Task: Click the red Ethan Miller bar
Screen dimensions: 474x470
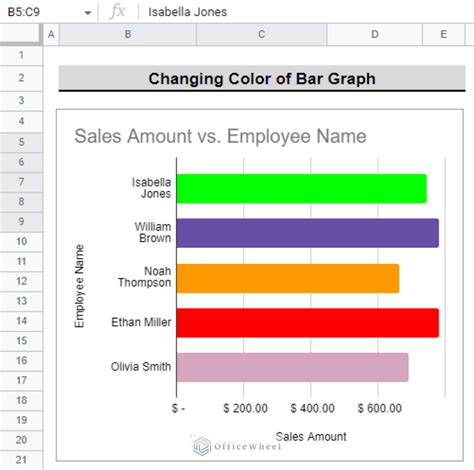Action: coord(308,323)
